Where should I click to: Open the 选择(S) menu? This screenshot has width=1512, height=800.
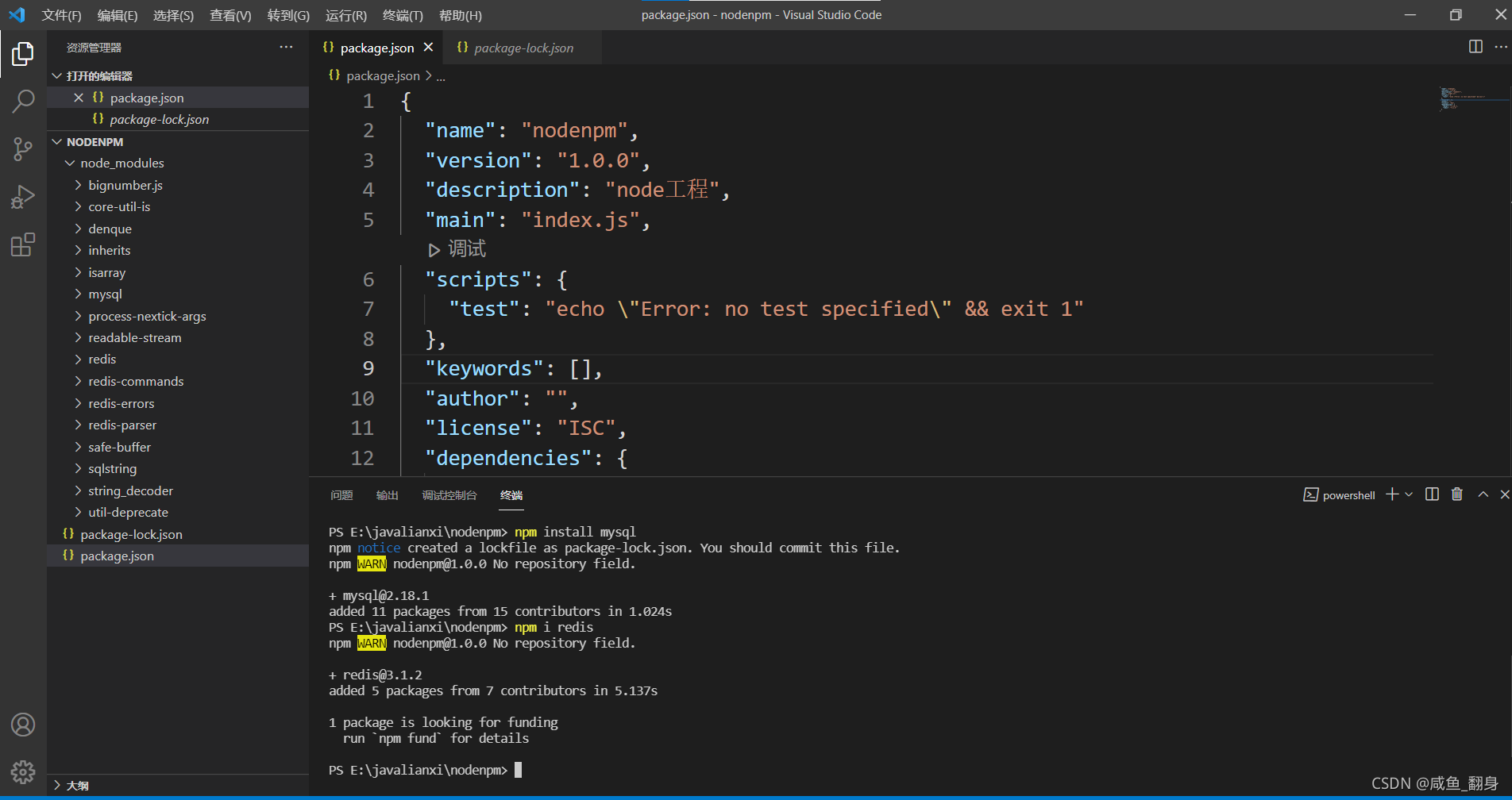pos(173,15)
